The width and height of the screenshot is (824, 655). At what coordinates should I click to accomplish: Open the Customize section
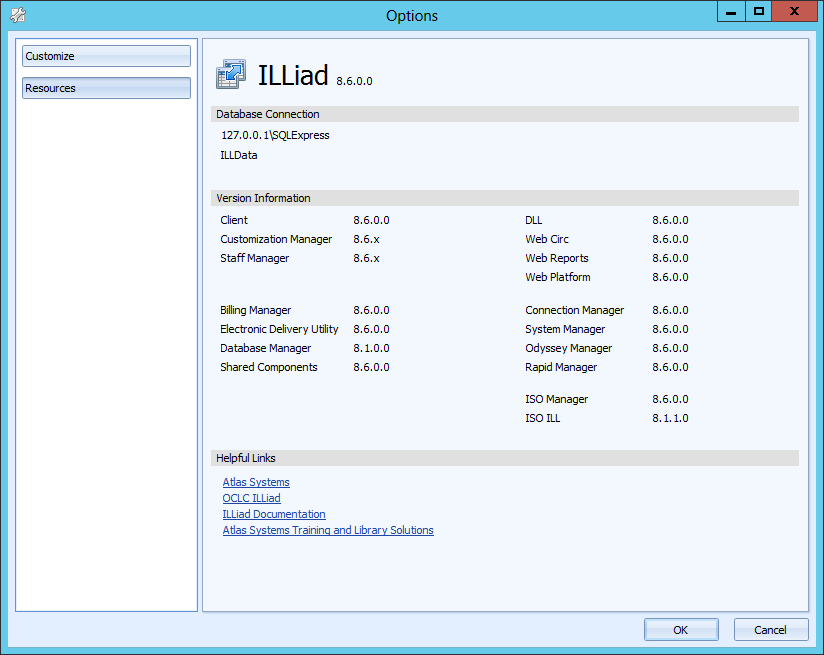click(x=106, y=56)
